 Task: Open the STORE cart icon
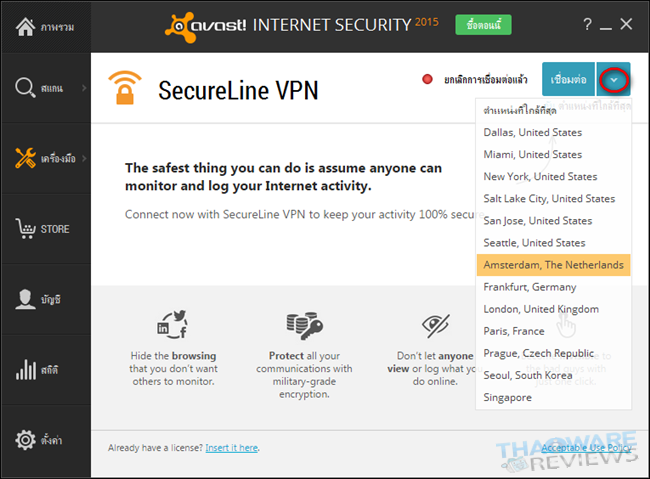27,229
